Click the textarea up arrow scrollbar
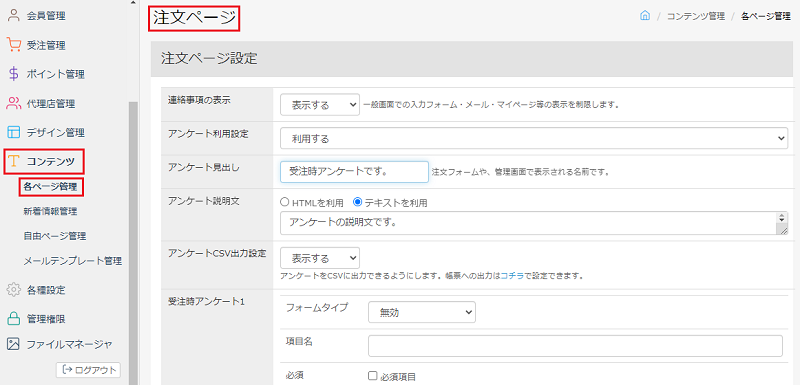Viewport: 800px width, 385px height. coord(782,217)
